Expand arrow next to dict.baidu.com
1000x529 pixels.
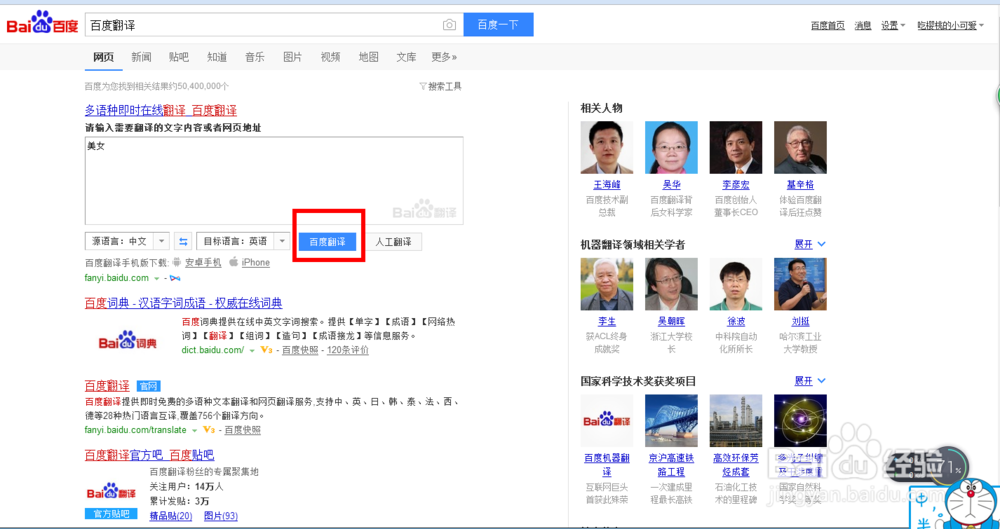(252, 350)
